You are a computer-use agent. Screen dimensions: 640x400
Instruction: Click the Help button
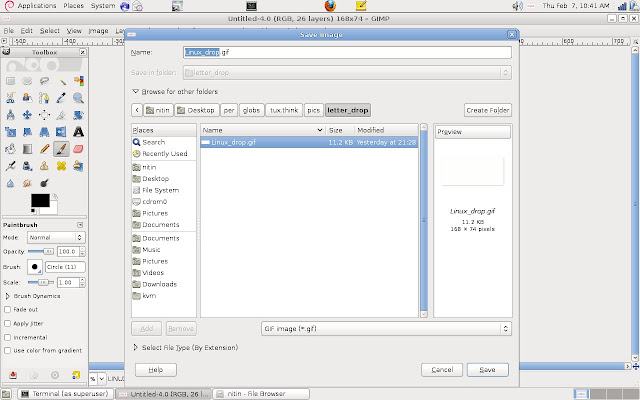coord(156,370)
